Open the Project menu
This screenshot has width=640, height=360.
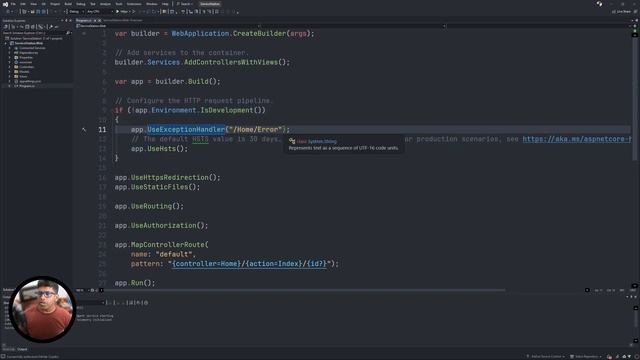pyautogui.click(x=55, y=4)
